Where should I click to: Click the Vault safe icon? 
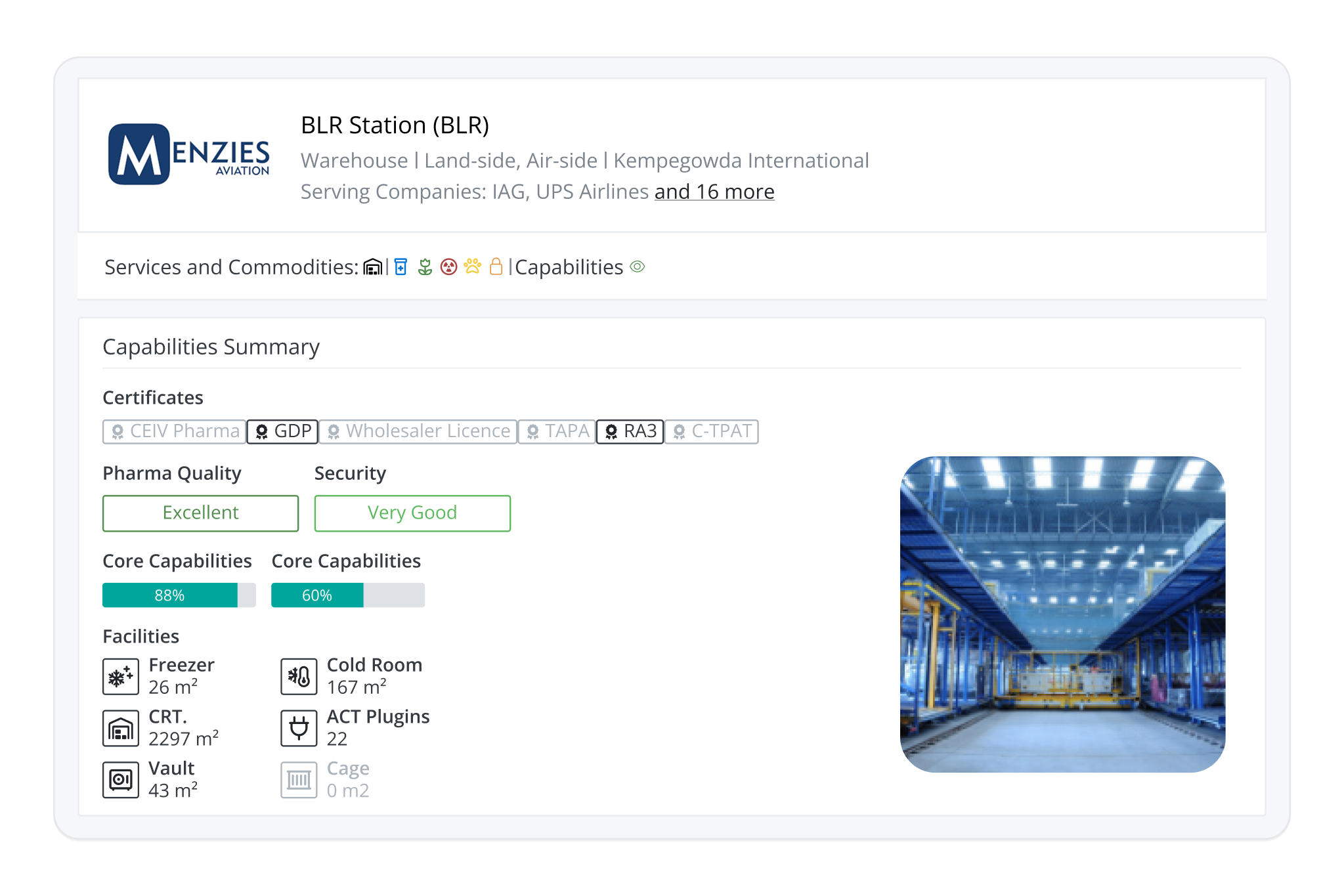point(121,780)
